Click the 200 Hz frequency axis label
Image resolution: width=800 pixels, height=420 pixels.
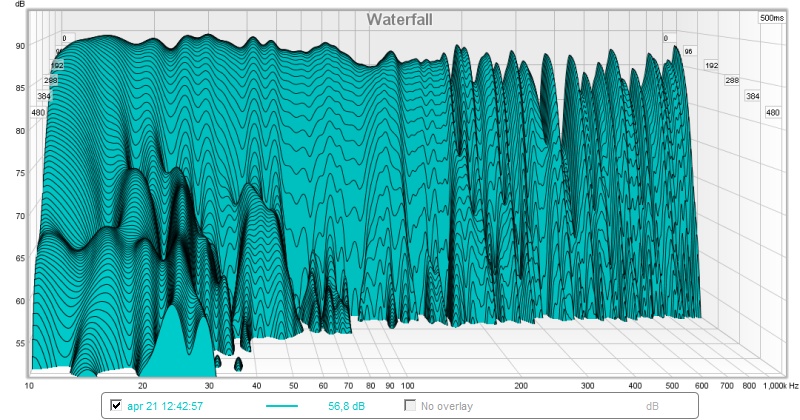point(520,386)
